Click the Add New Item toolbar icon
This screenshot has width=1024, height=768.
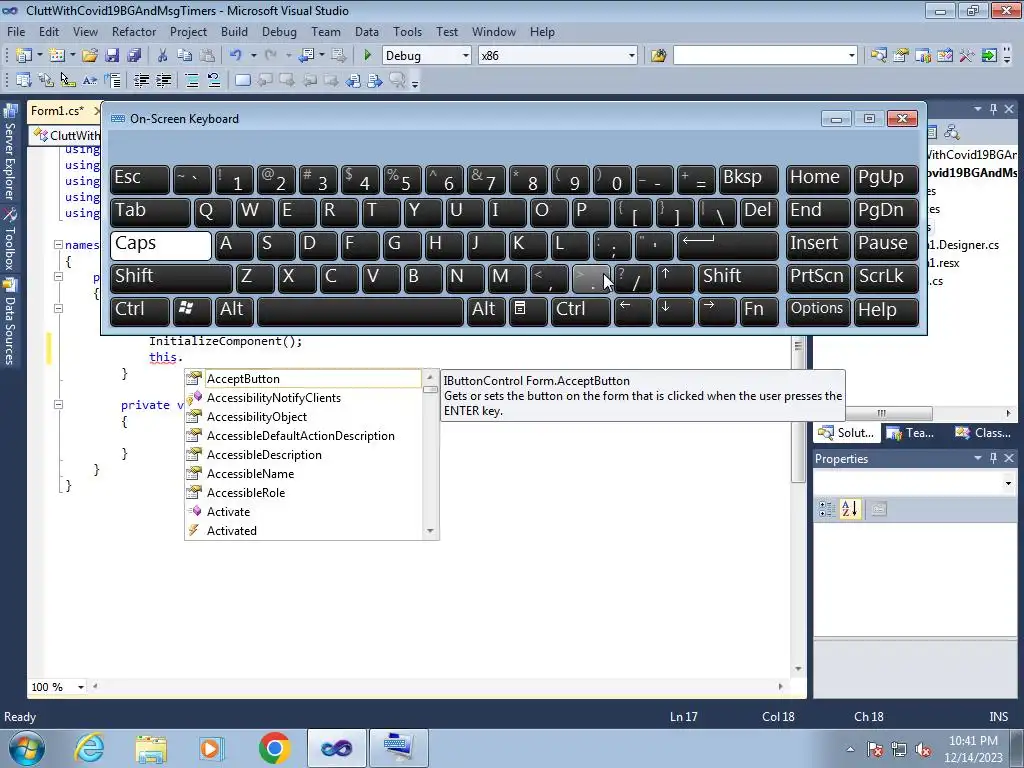[x=57, y=56]
